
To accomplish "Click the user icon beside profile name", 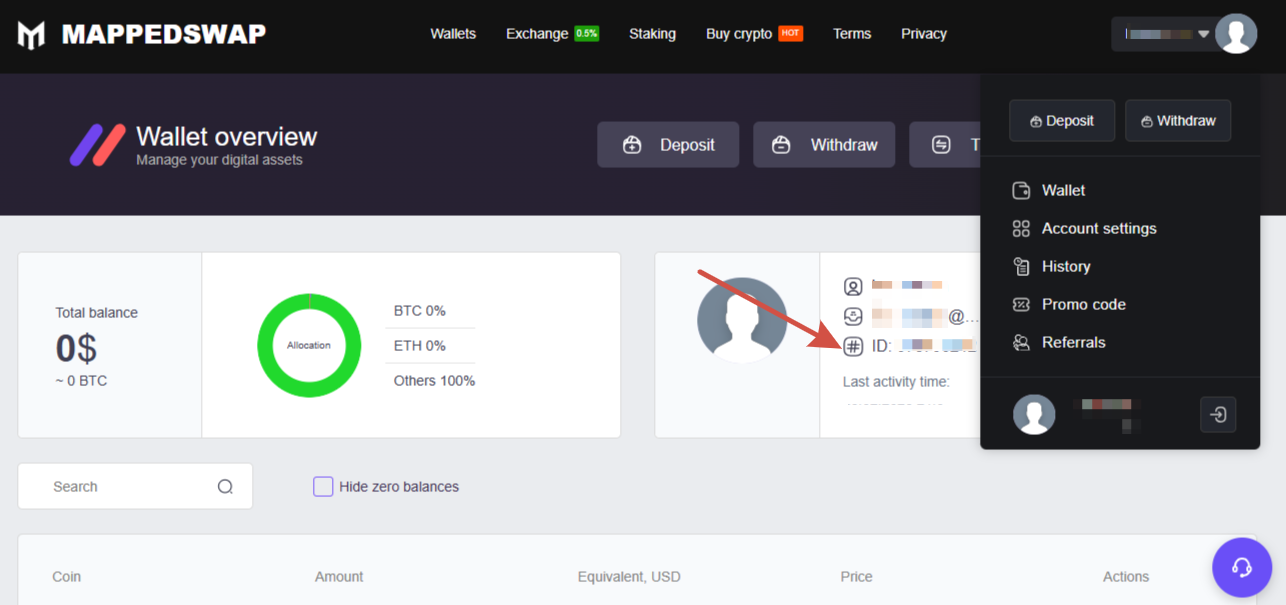I will coord(853,287).
